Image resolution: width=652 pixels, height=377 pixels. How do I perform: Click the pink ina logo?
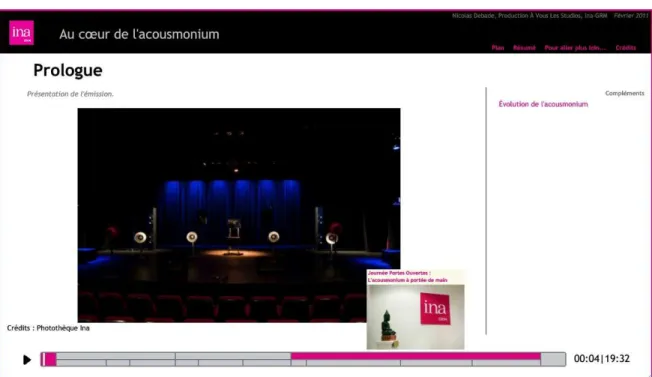click(x=22, y=33)
